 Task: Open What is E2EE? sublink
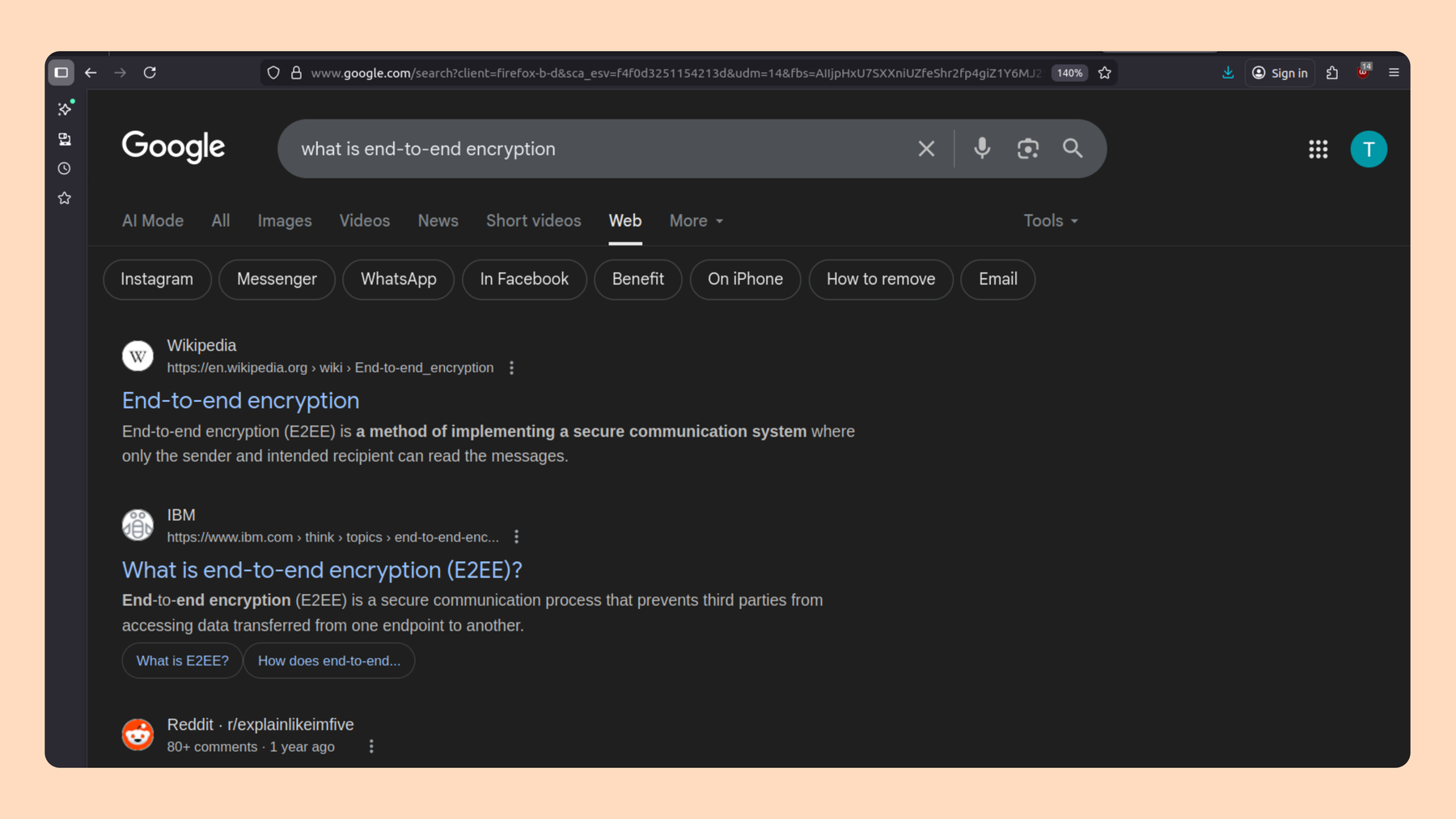tap(183, 661)
